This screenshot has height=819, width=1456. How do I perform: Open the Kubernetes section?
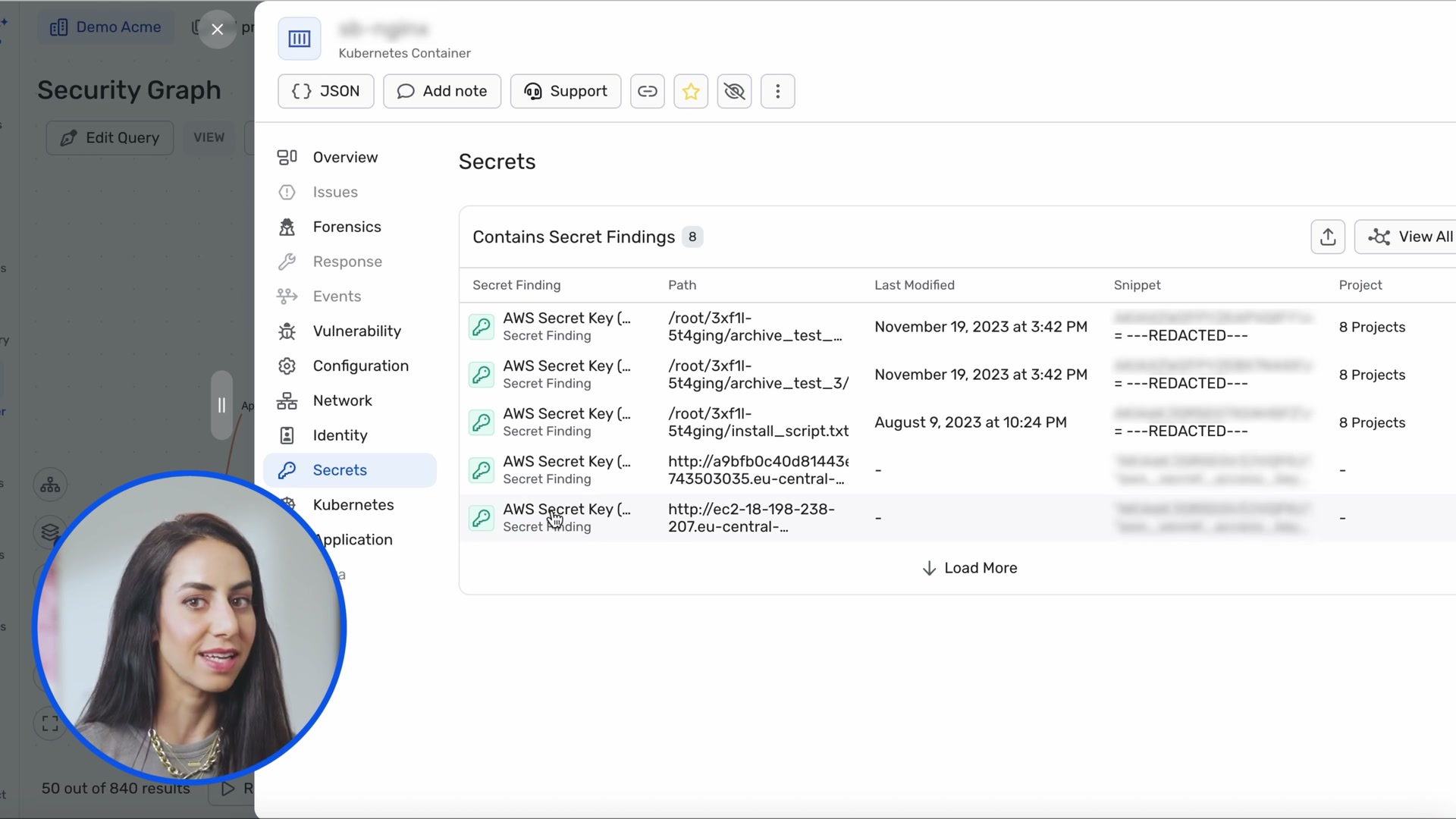[353, 505]
